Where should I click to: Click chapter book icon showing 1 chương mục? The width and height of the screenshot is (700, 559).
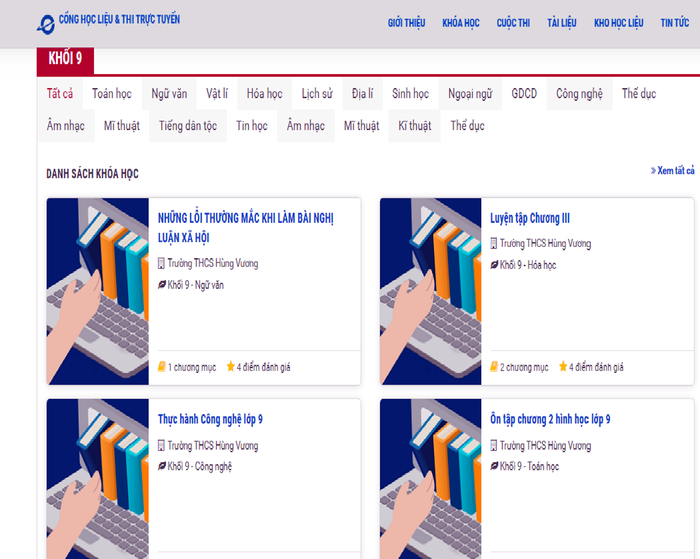click(162, 367)
